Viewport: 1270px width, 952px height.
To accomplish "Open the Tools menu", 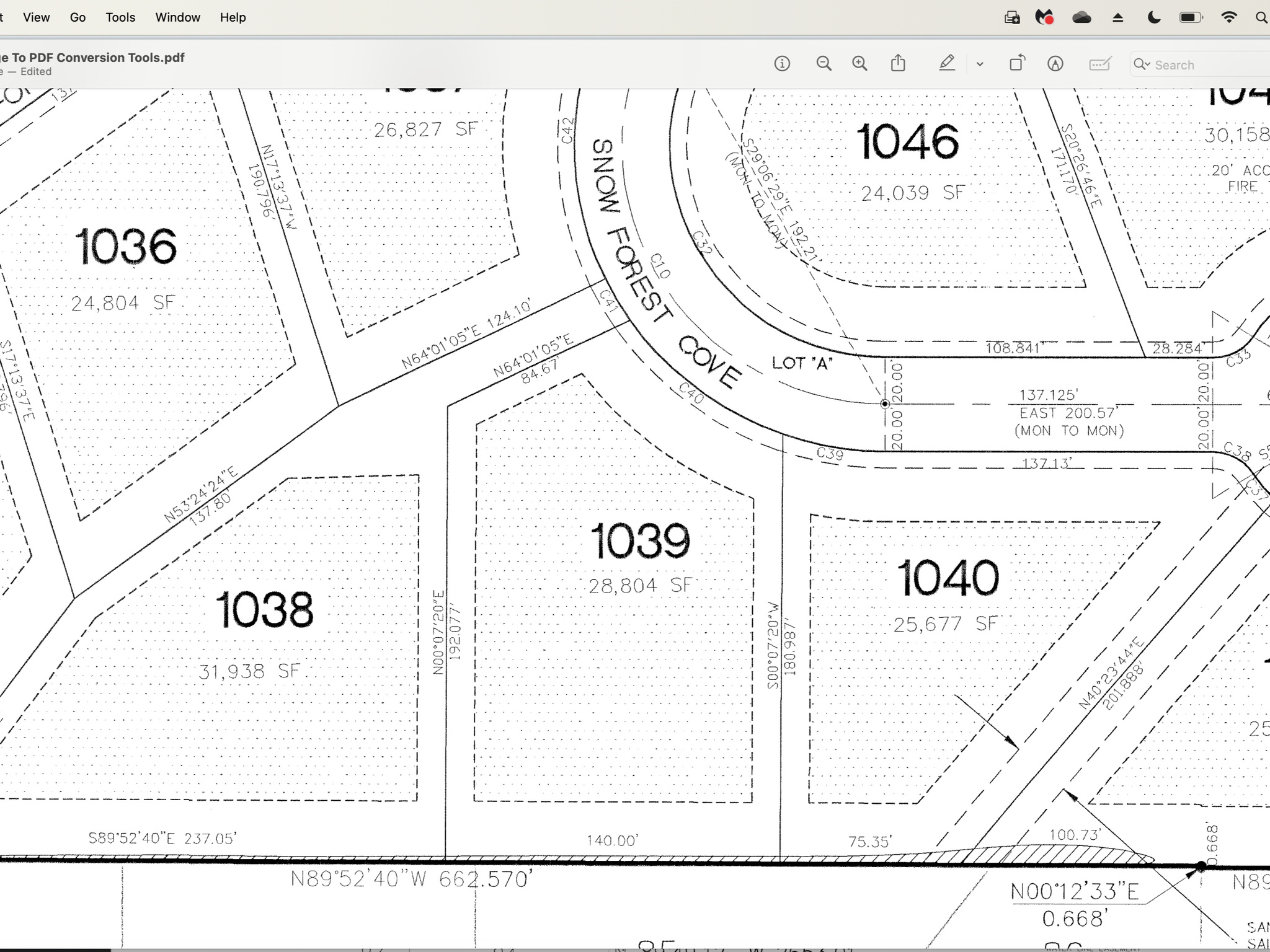I will pos(120,17).
